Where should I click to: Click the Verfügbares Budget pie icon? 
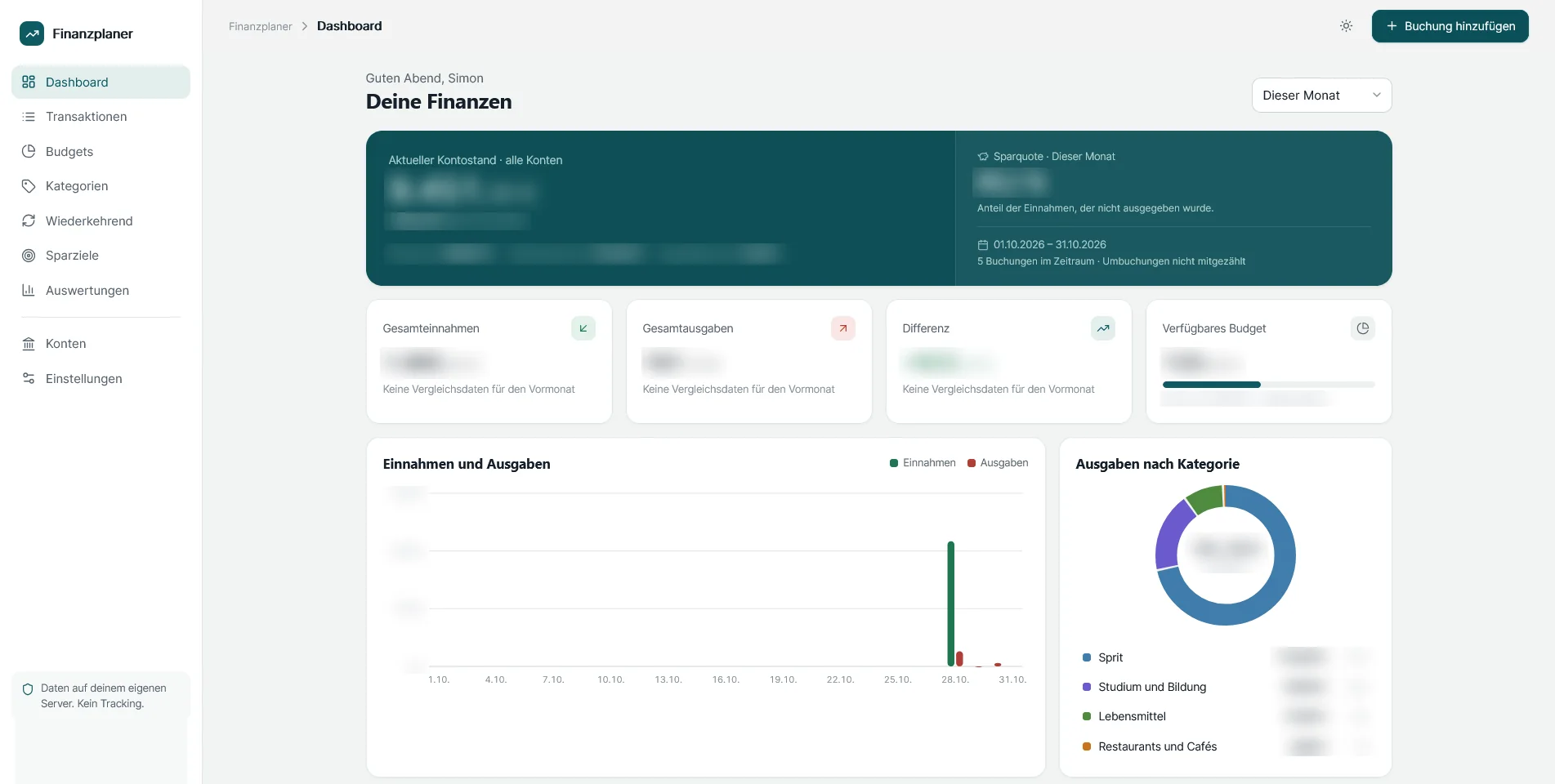1363,328
